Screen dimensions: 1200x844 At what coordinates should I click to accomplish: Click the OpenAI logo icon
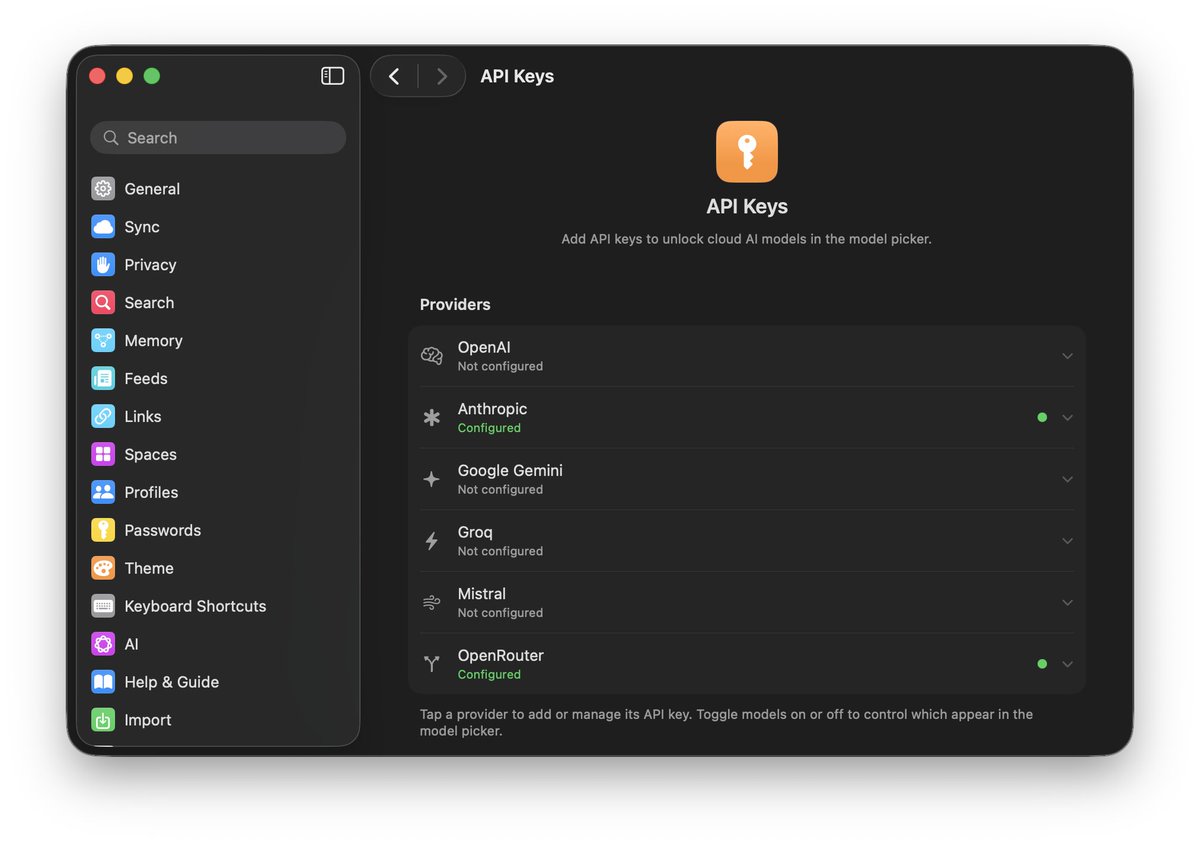click(x=432, y=356)
